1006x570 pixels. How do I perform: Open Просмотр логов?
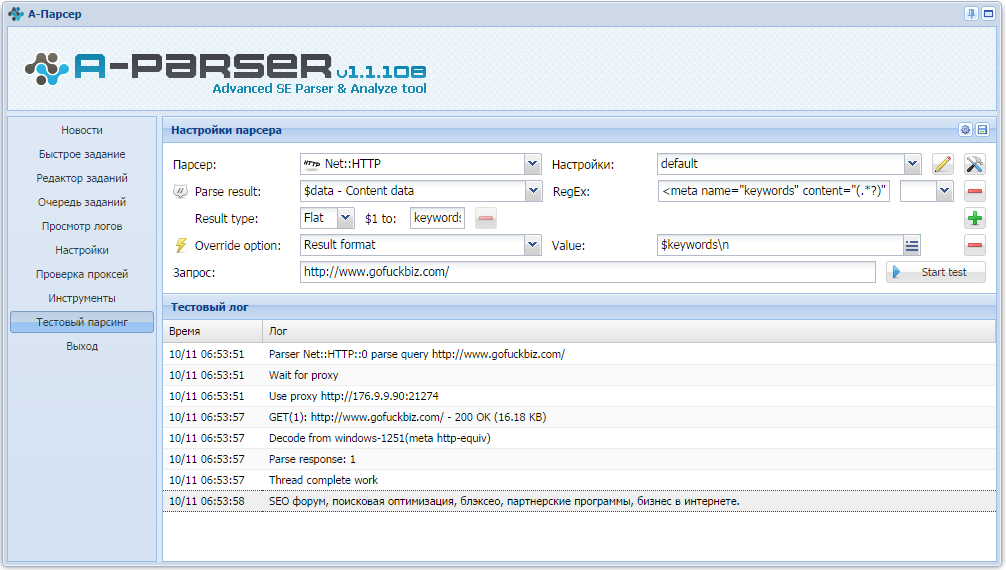tap(82, 227)
